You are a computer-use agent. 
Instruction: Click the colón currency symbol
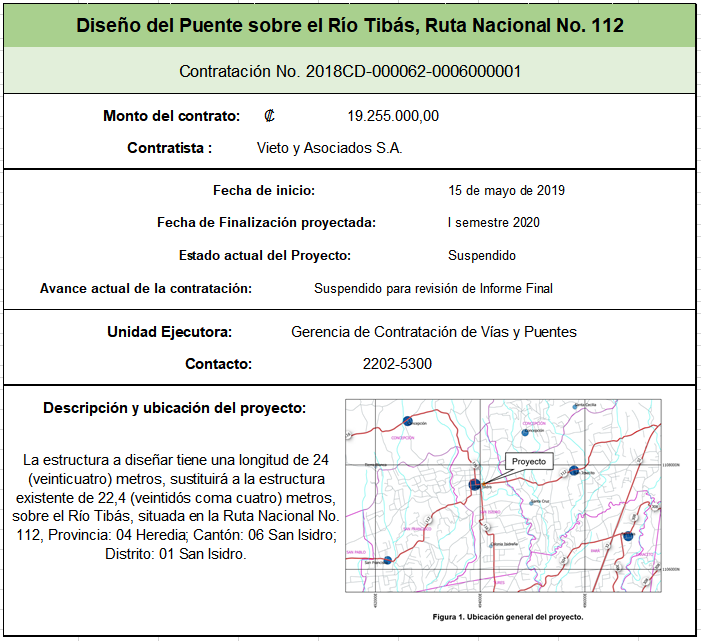pos(269,116)
